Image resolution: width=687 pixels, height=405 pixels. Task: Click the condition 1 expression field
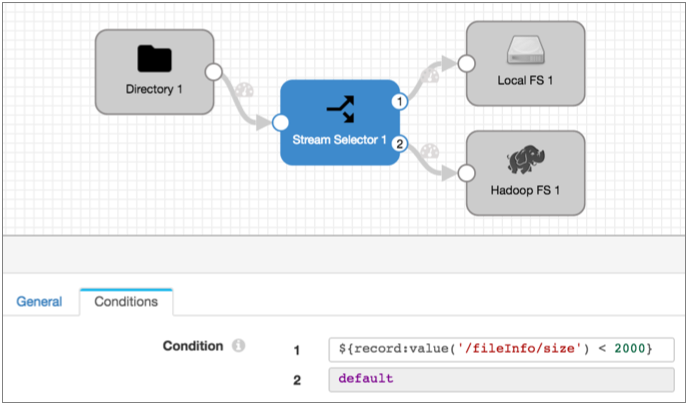click(500, 348)
